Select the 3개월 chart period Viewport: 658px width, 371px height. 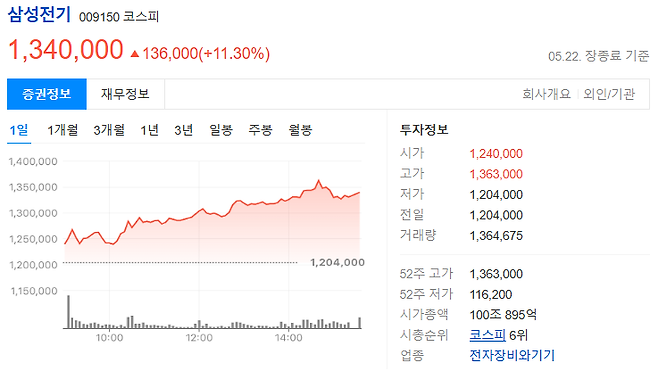coord(109,130)
